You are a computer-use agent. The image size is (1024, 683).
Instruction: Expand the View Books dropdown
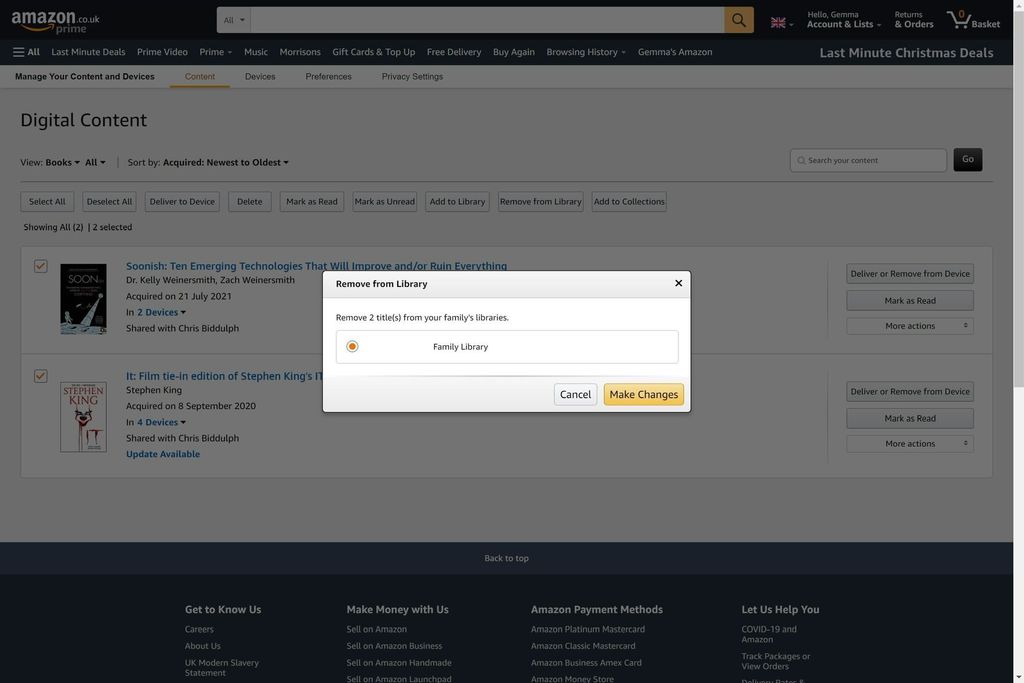pos(62,162)
